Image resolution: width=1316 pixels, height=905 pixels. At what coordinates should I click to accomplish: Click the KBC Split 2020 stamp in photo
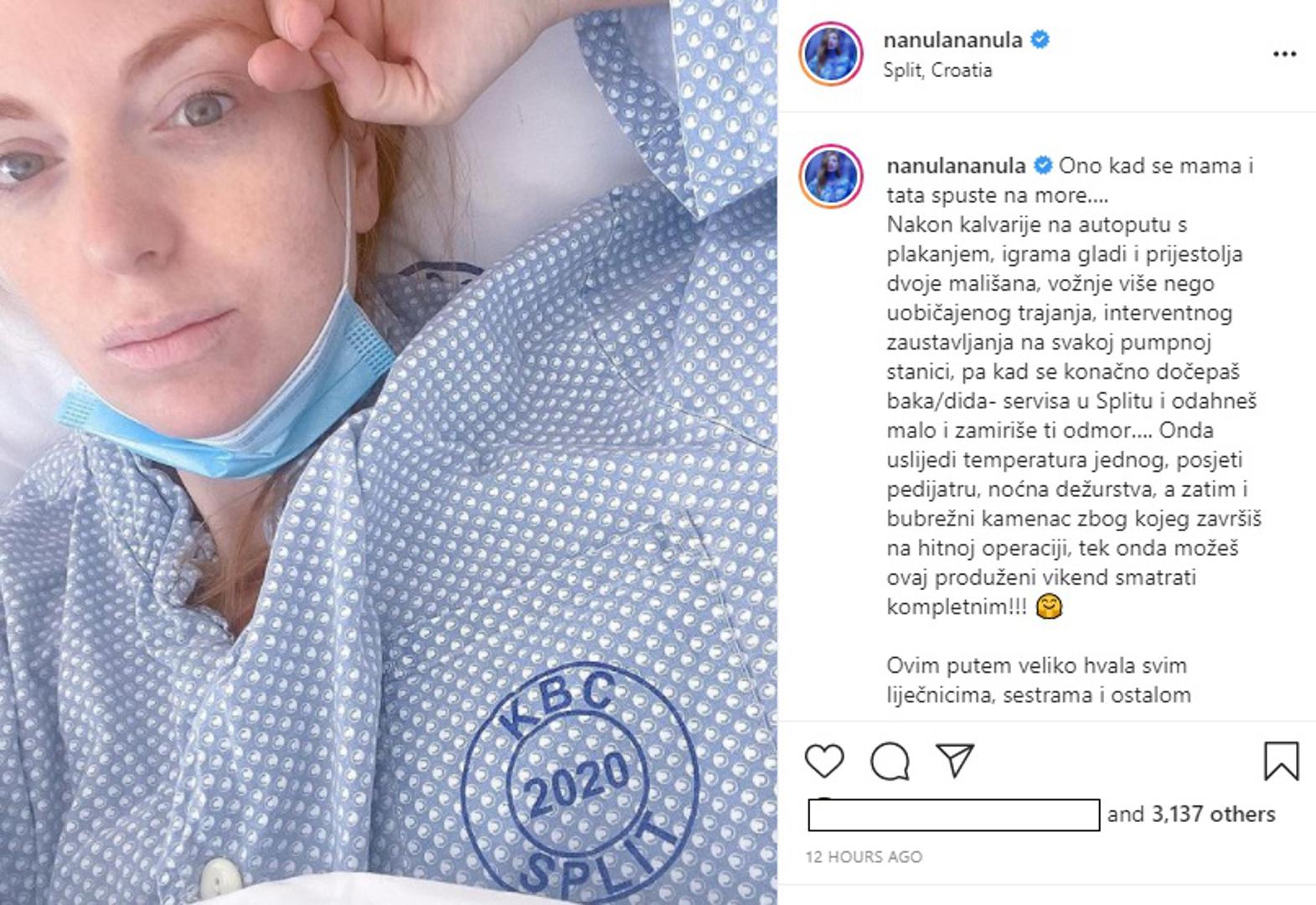tap(581, 778)
